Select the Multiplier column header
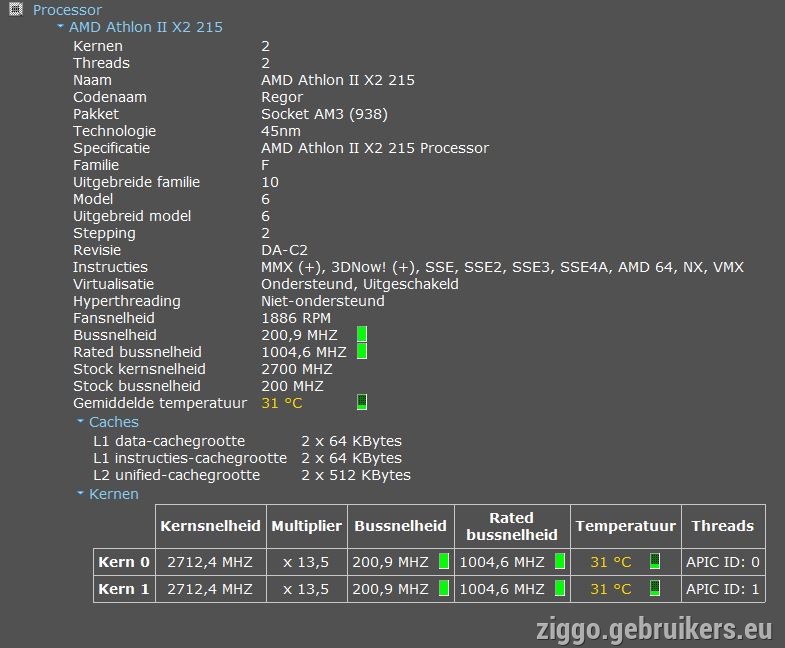This screenshot has width=785, height=648. click(306, 526)
